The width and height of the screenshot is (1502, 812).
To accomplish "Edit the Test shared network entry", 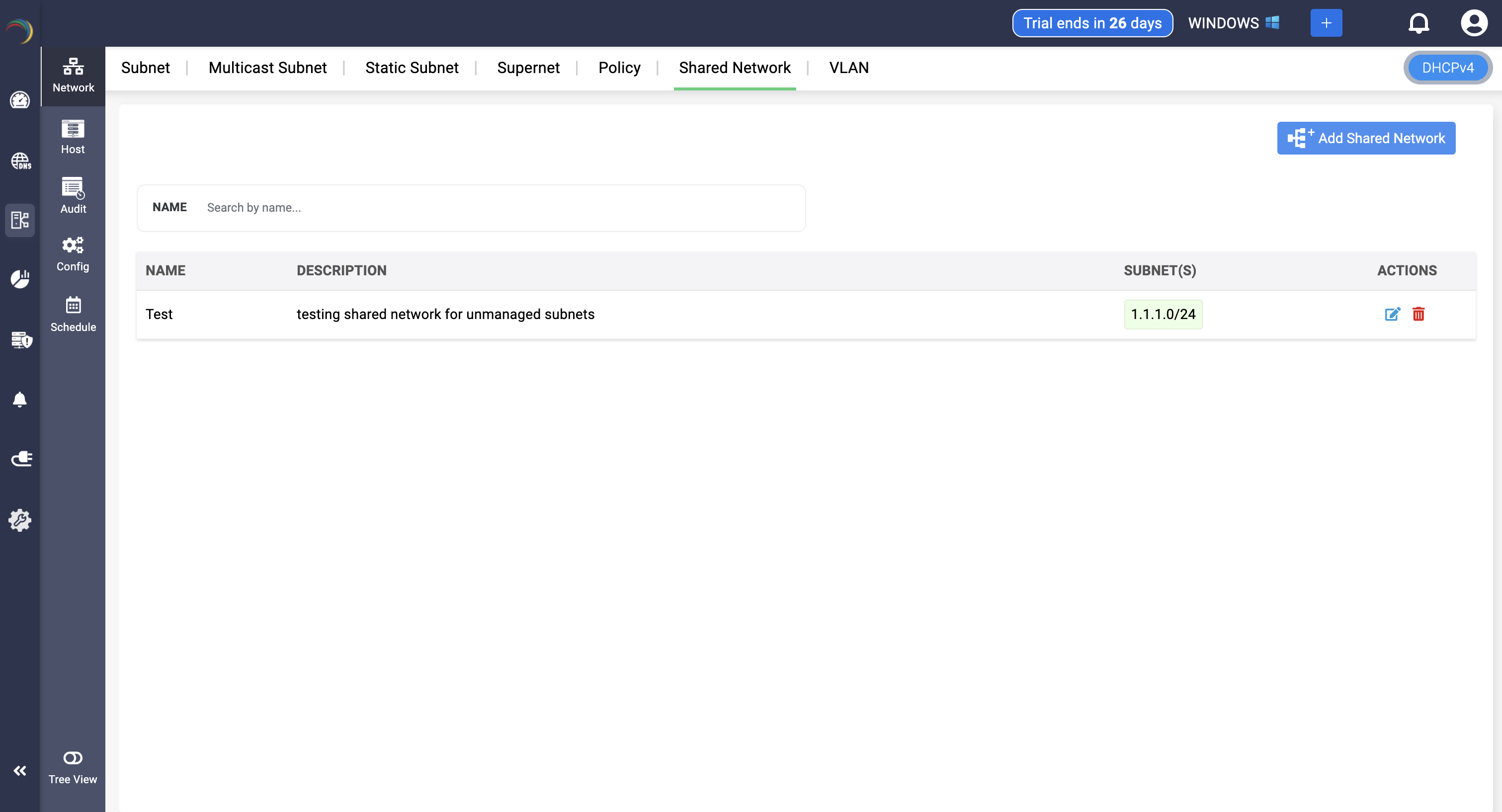I will tap(1392, 314).
